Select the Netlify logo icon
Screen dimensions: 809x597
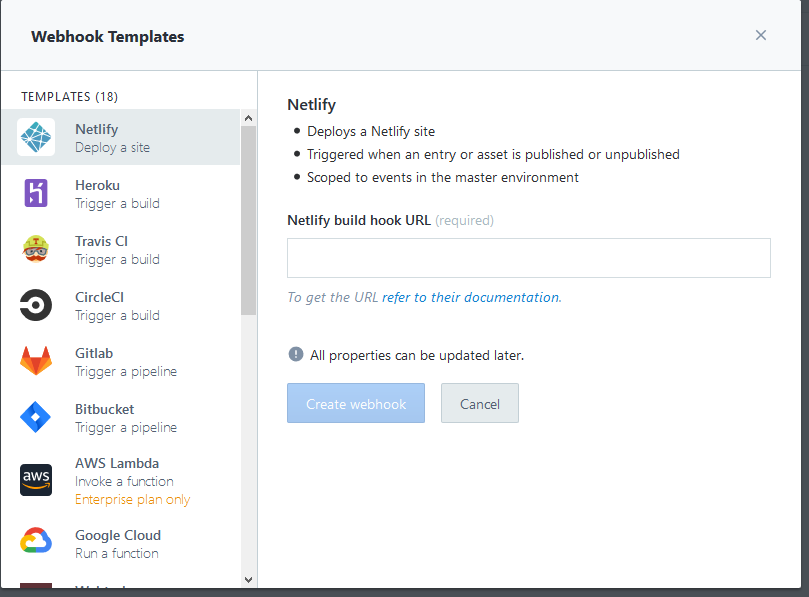[x=36, y=137]
